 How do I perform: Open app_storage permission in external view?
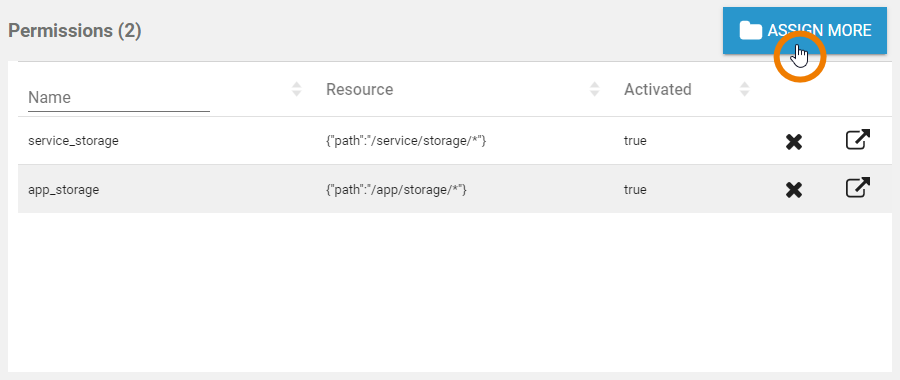coord(858,188)
